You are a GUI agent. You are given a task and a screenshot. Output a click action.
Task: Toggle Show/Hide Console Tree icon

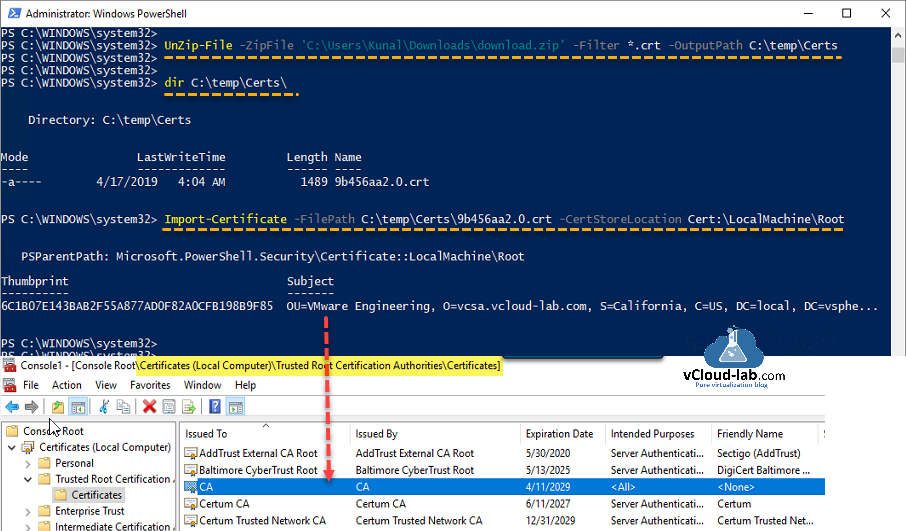coord(77,407)
